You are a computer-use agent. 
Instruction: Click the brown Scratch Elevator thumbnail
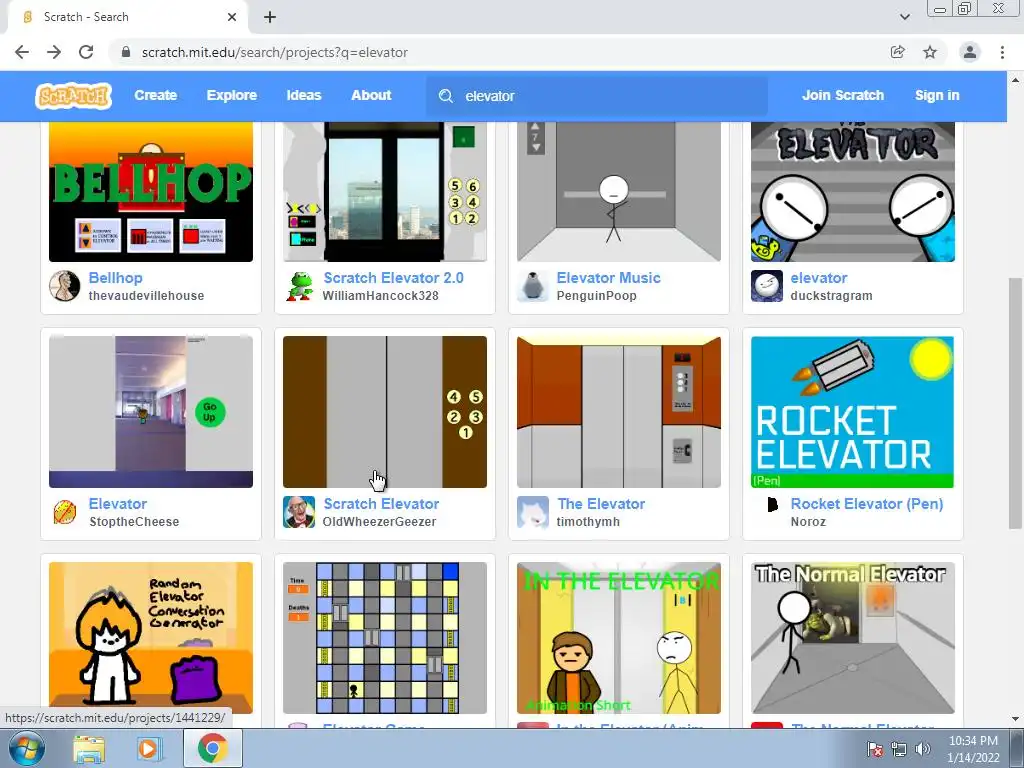click(x=385, y=412)
